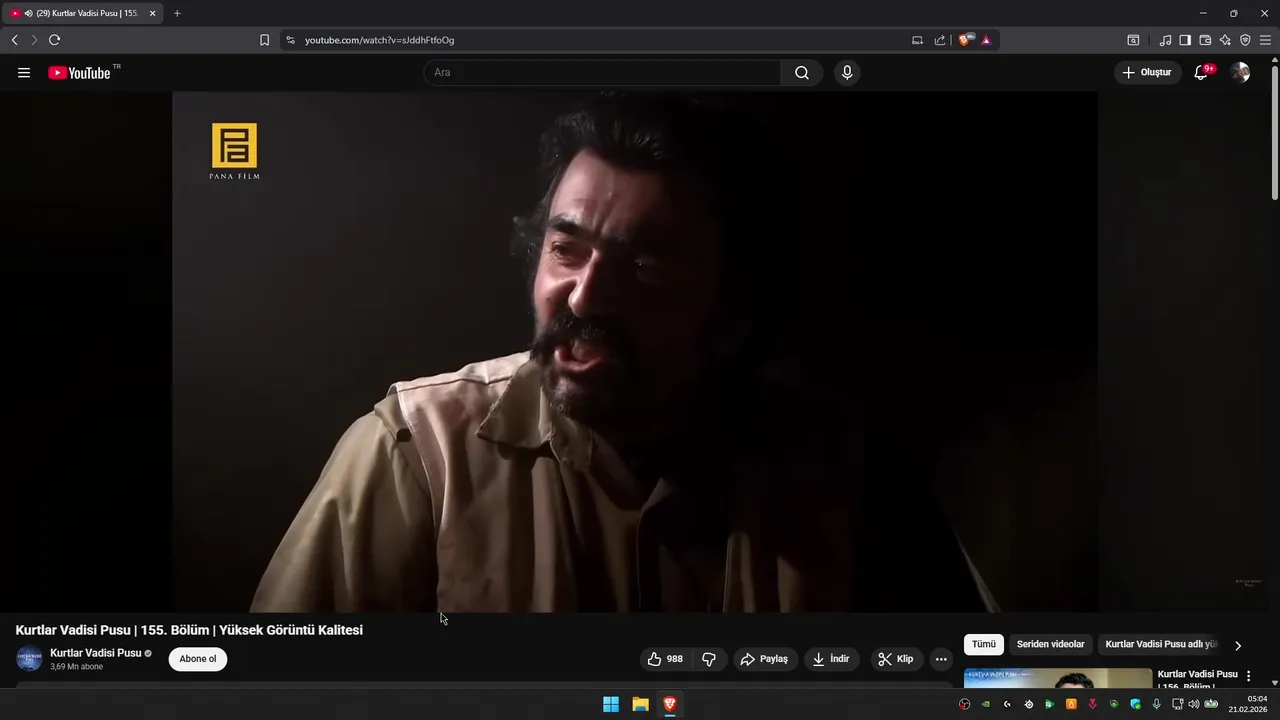Select Kurtlar Vadisi Pusu adlı chip
The image size is (1280, 720).
[1161, 645]
